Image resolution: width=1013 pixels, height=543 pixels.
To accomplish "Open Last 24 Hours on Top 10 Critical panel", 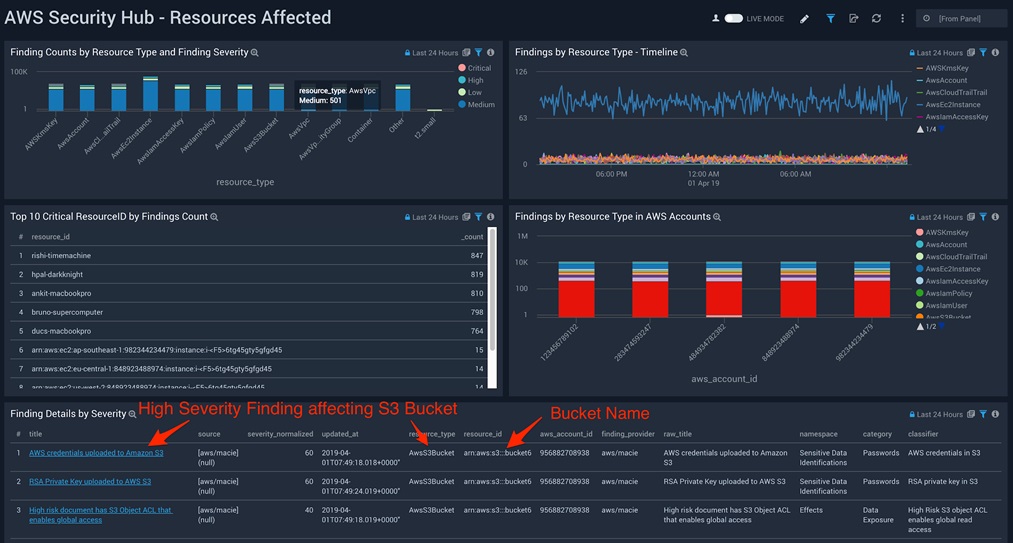I will (432, 217).
